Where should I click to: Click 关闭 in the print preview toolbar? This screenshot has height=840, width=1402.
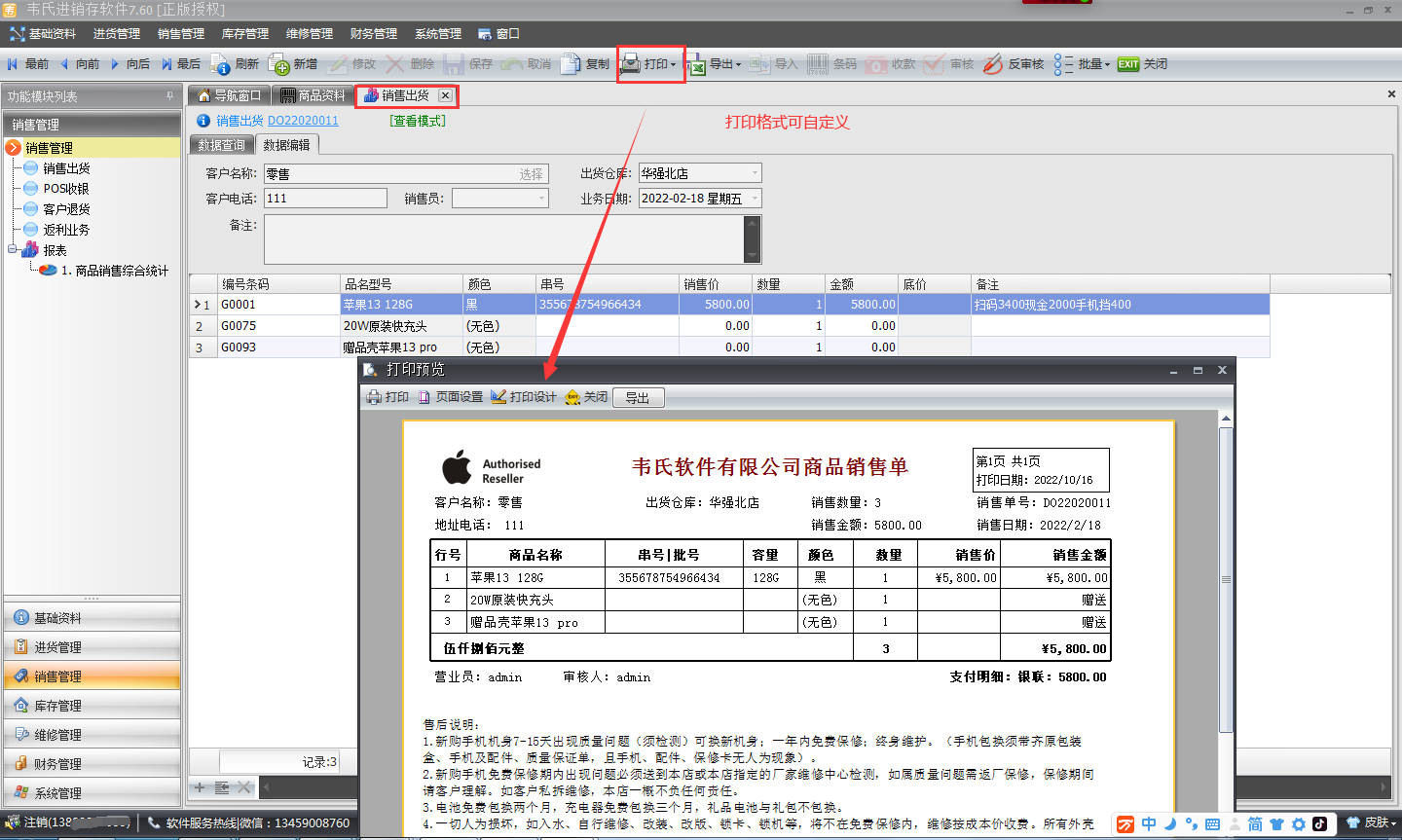point(587,397)
